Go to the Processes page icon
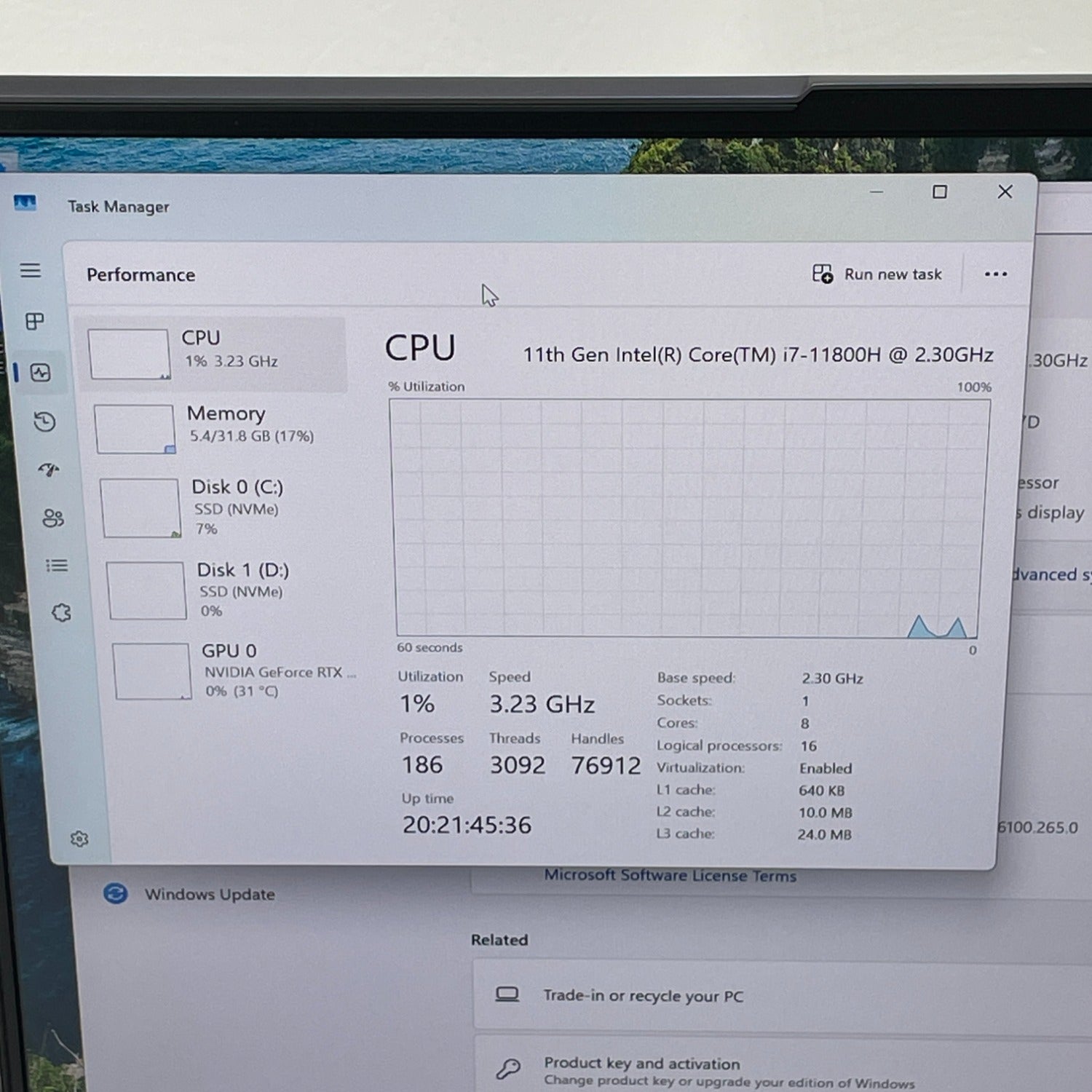1092x1092 pixels. (35, 321)
